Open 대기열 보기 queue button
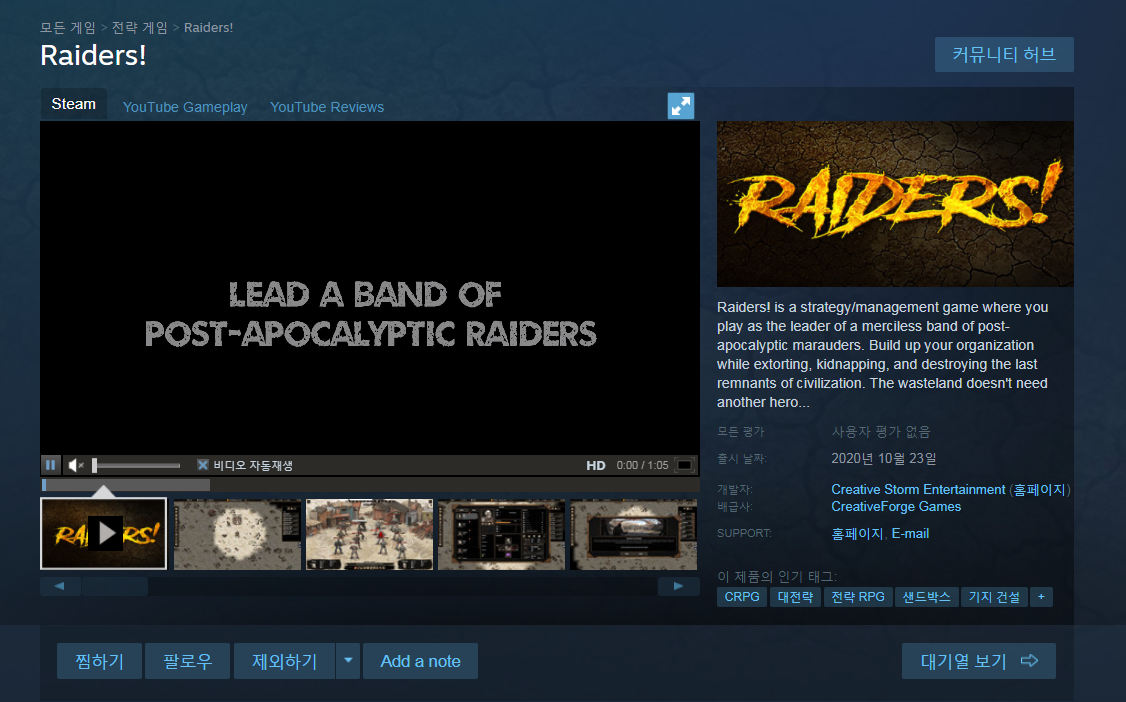This screenshot has width=1126, height=702. point(979,661)
